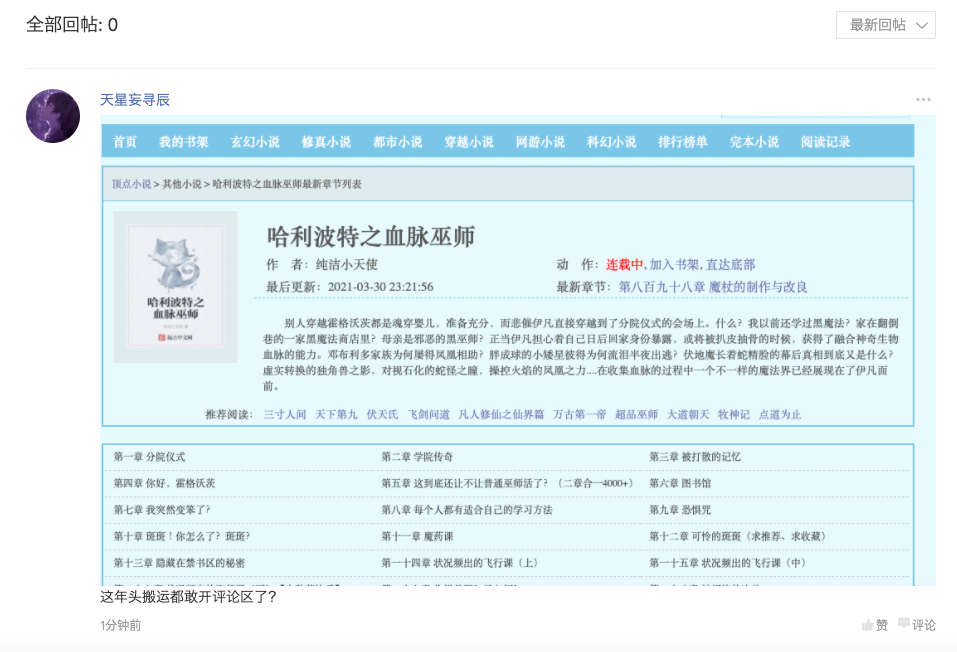Select 网游小说 in the nav bar

tap(540, 142)
